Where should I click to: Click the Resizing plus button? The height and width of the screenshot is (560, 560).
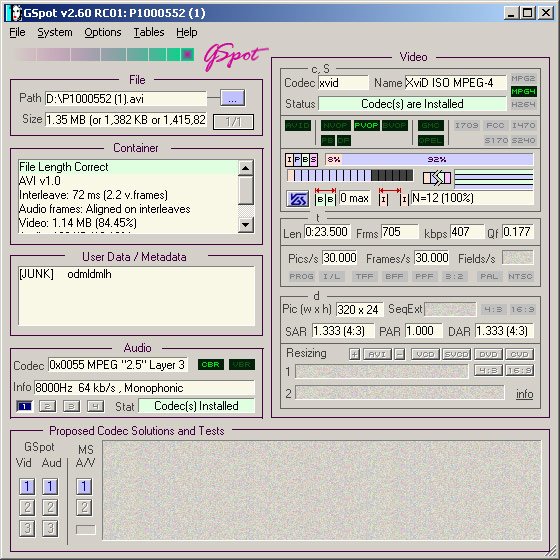point(354,354)
